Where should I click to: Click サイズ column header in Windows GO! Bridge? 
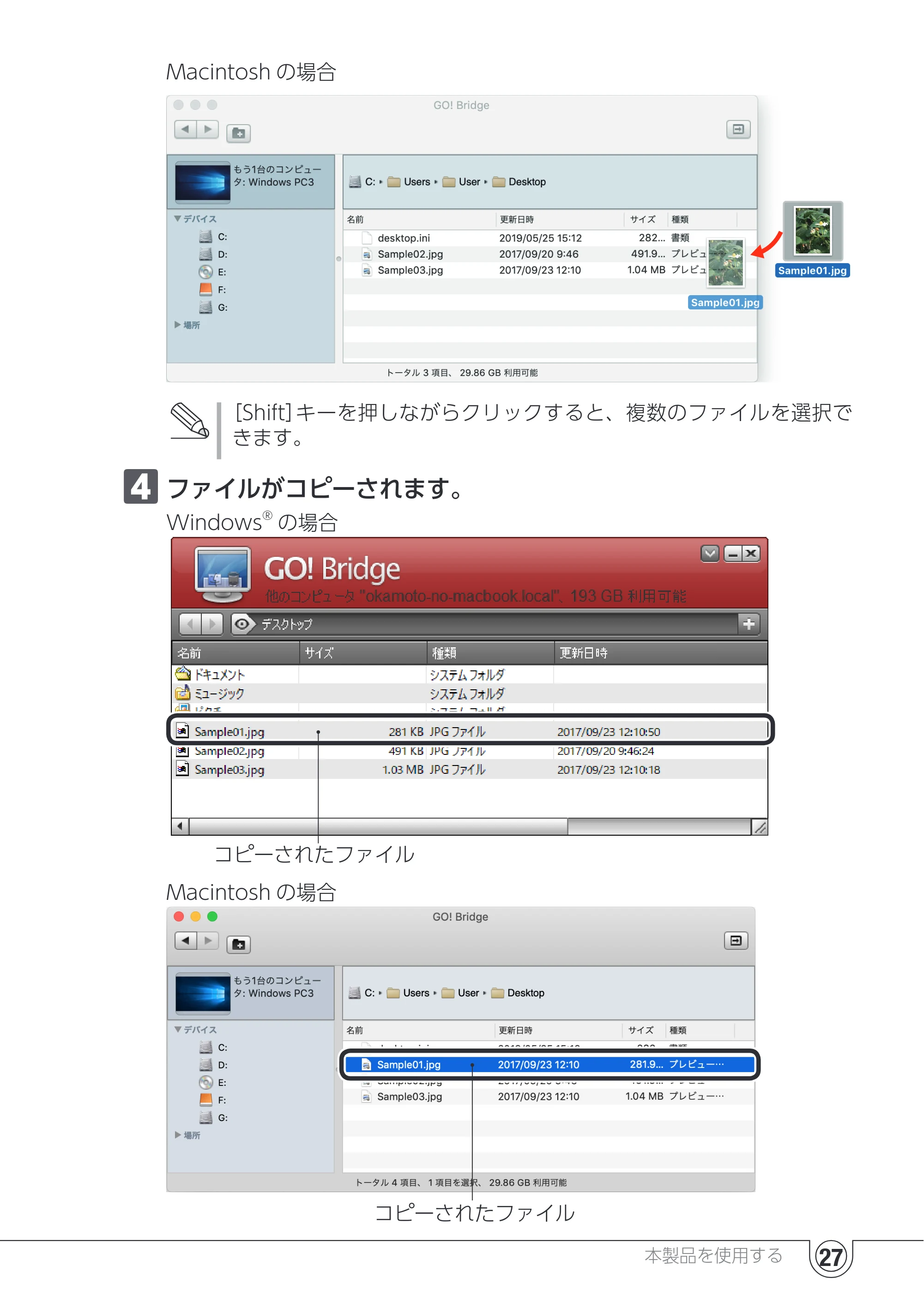[x=363, y=653]
